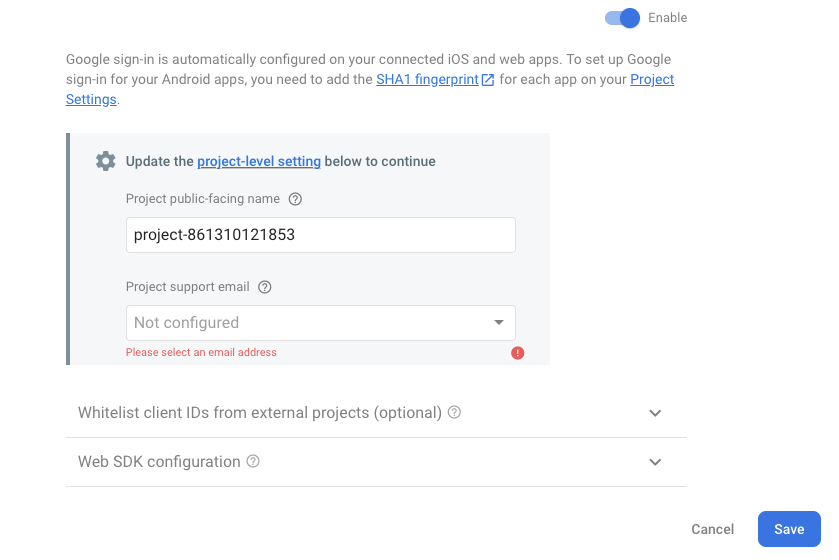This screenshot has height=560, width=839.
Task: Open the SHA1 fingerprint link
Action: [x=428, y=80]
